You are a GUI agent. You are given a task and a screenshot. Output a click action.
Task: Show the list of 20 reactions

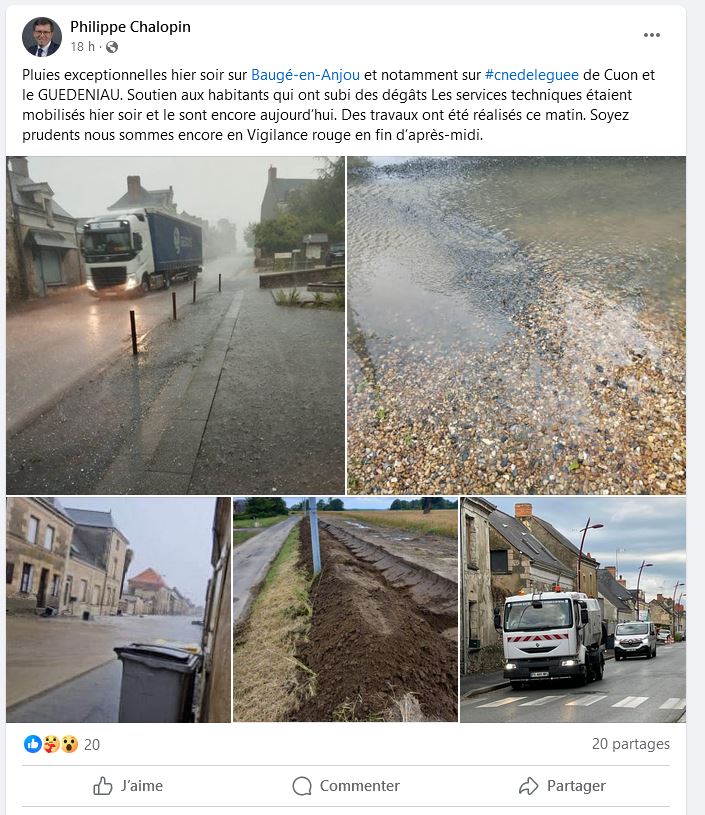coord(92,744)
